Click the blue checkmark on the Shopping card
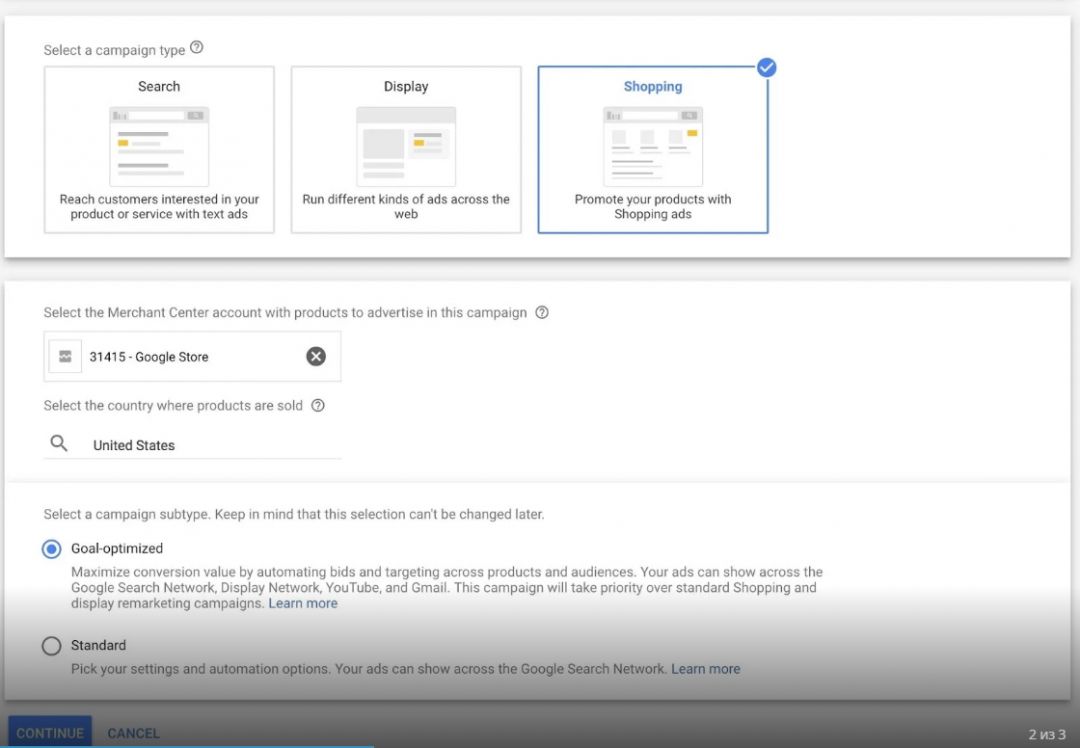This screenshot has height=748, width=1080. 766,68
